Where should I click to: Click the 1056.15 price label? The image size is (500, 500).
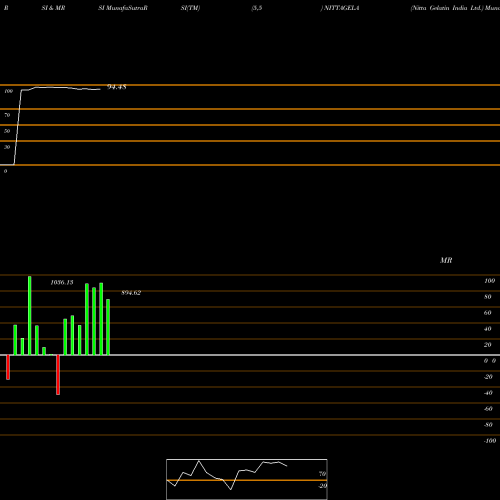click(x=62, y=282)
